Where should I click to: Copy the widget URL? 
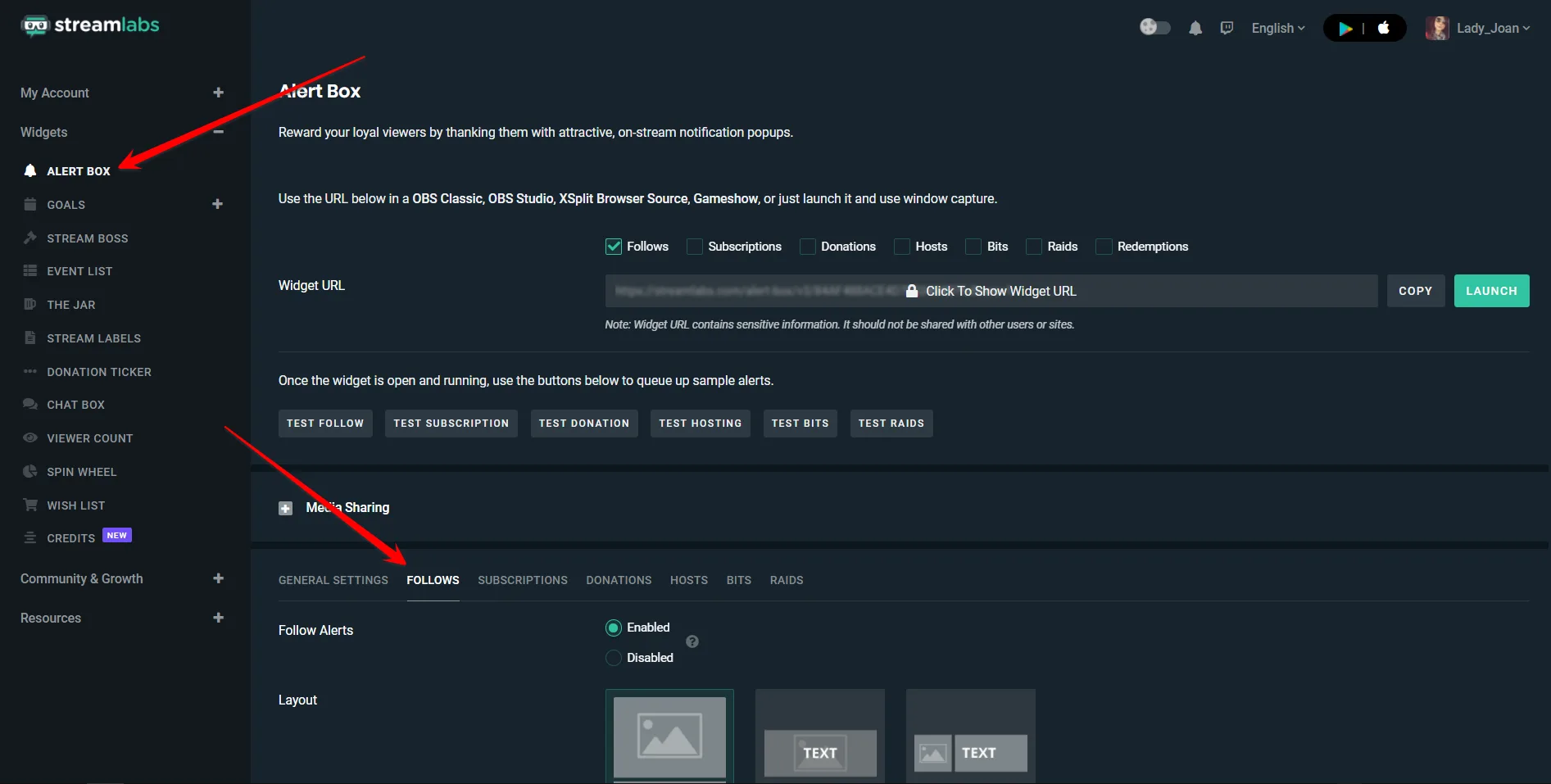[x=1416, y=291]
